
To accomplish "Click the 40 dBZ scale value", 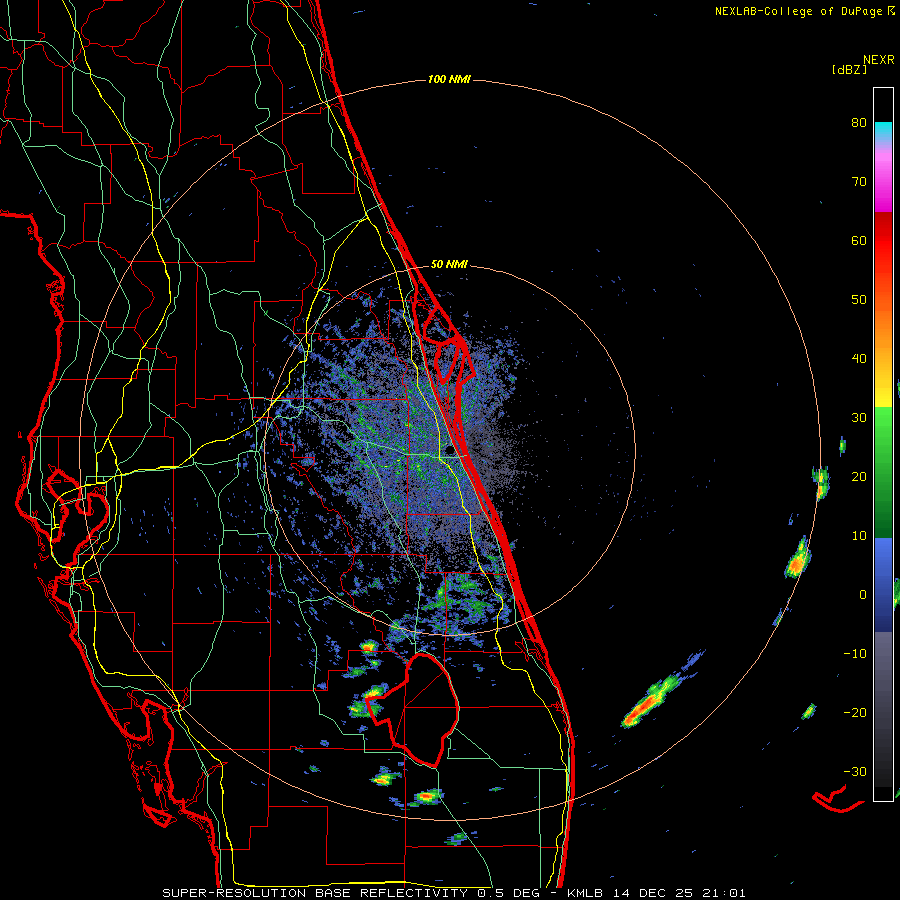I will coord(859,359).
